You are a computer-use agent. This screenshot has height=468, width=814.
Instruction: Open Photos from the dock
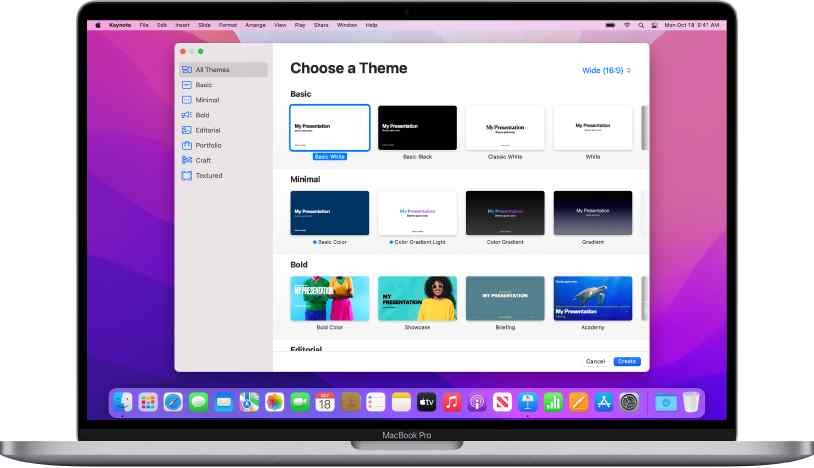[x=274, y=402]
